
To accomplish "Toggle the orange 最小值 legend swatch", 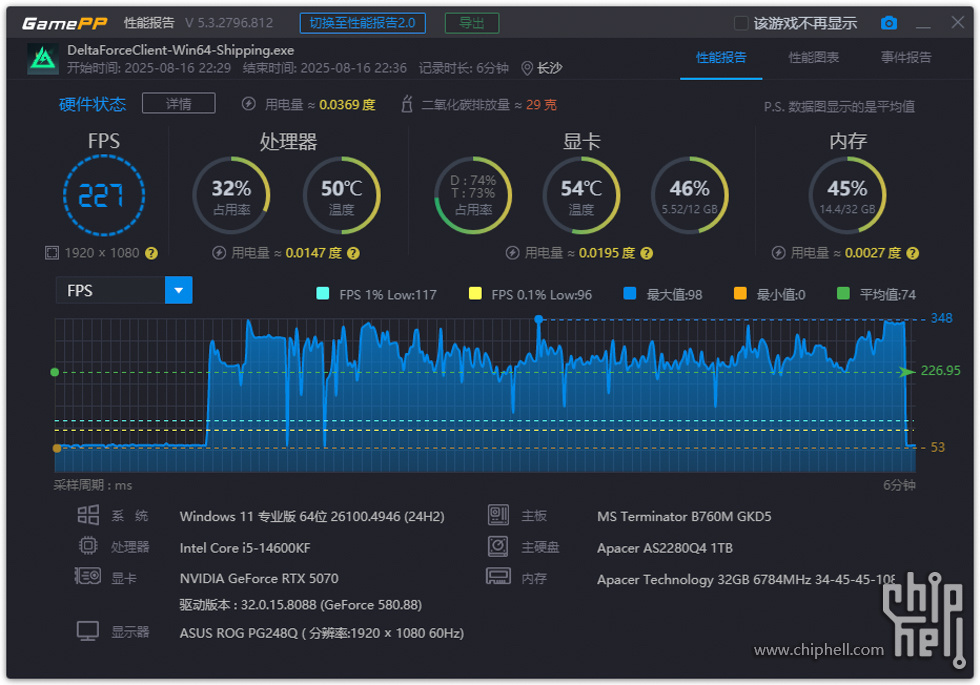I will pos(740,293).
